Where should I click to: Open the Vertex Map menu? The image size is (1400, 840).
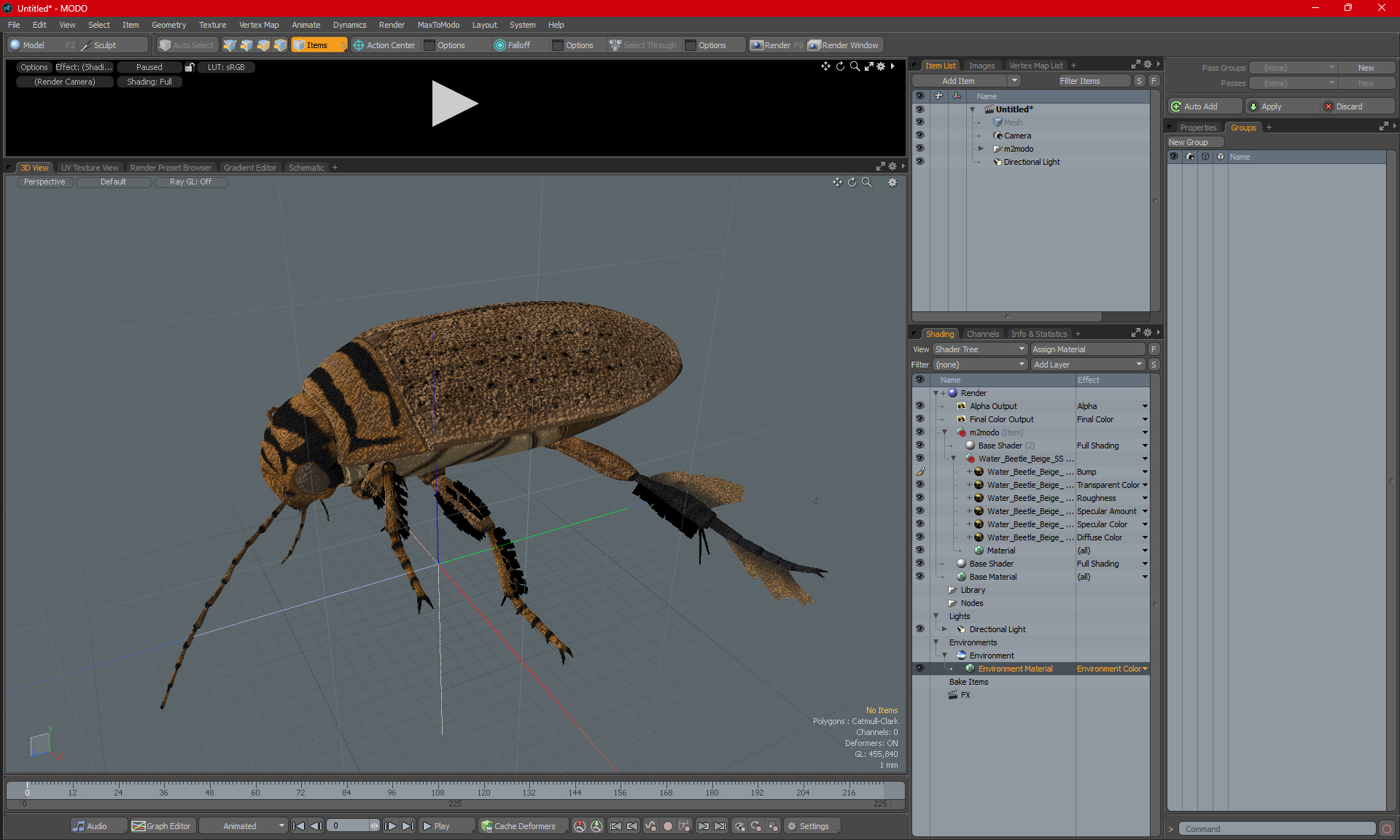(x=259, y=25)
